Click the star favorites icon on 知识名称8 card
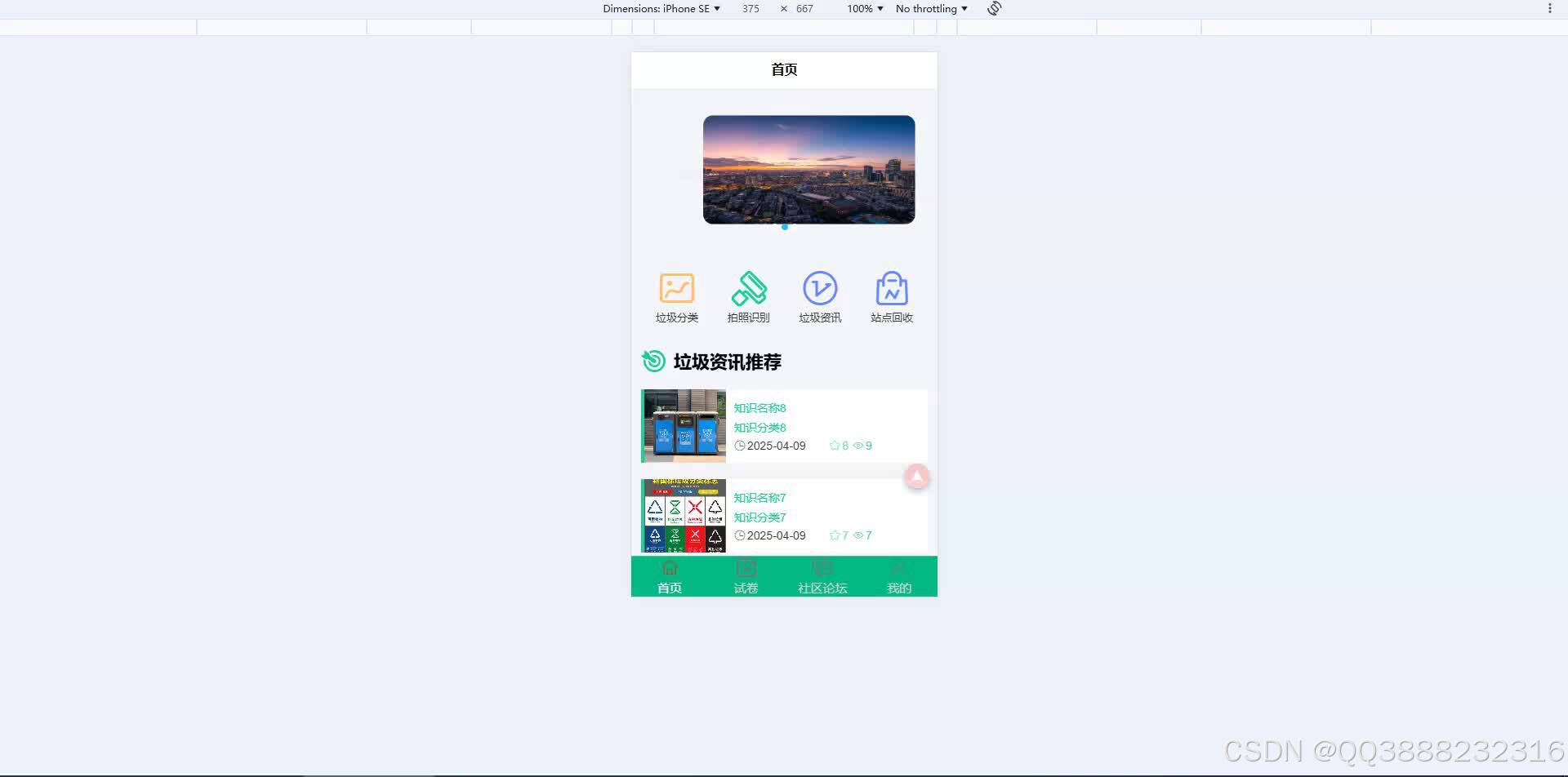Screen dimensions: 1568x777 (x=835, y=446)
